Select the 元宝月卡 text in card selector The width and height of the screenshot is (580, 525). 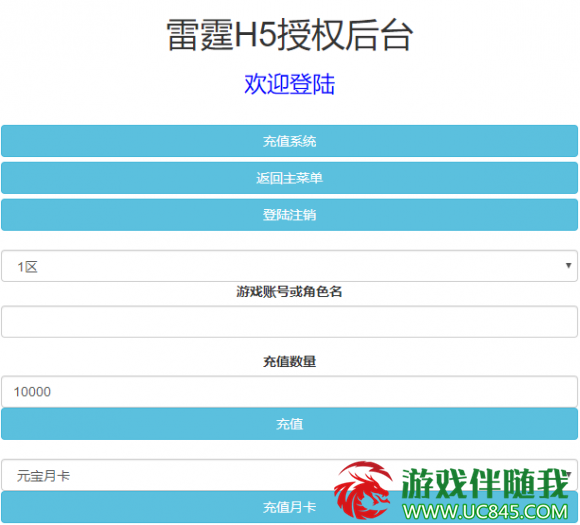coord(43,476)
